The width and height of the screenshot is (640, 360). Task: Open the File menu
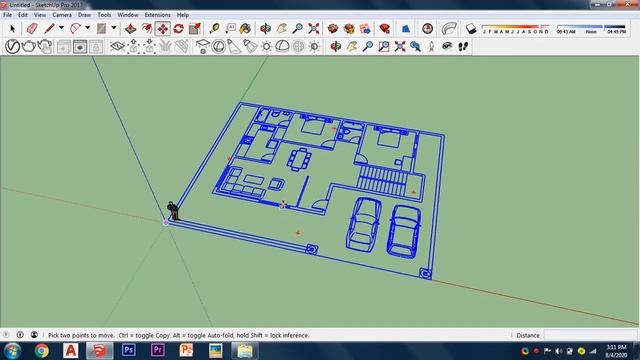click(x=7, y=15)
